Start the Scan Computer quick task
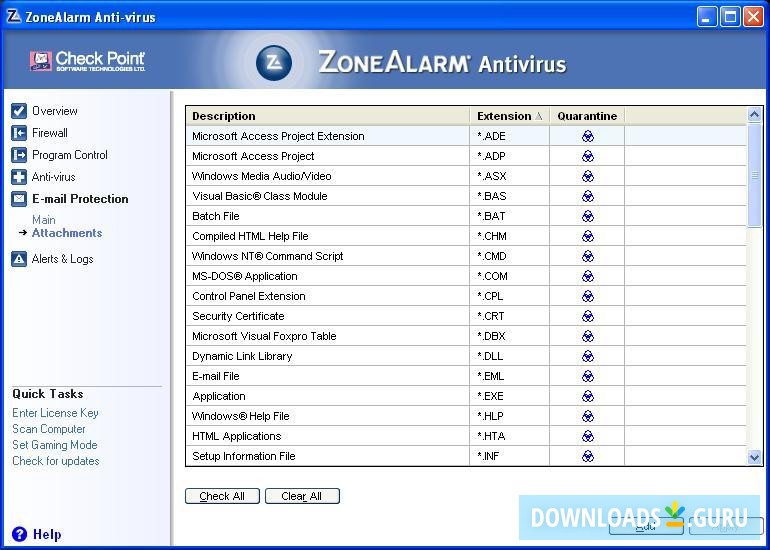Image resolution: width=770 pixels, height=550 pixels. point(49,429)
